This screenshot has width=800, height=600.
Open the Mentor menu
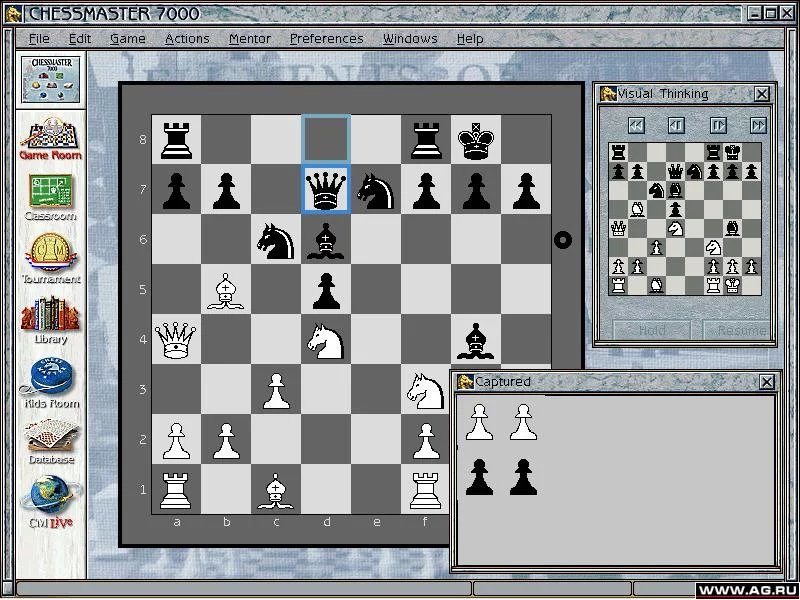point(250,39)
